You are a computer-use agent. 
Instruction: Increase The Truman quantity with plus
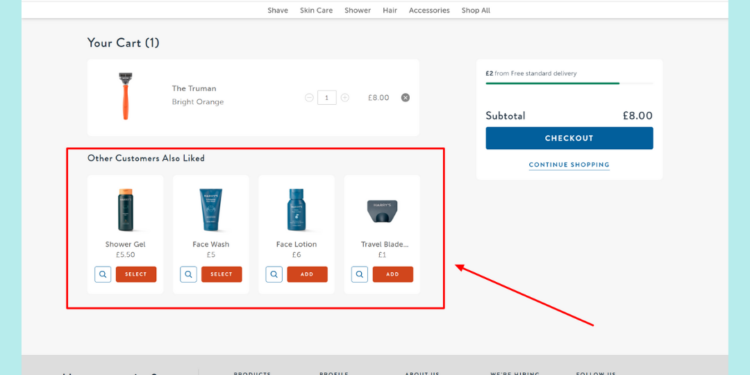[x=345, y=98]
